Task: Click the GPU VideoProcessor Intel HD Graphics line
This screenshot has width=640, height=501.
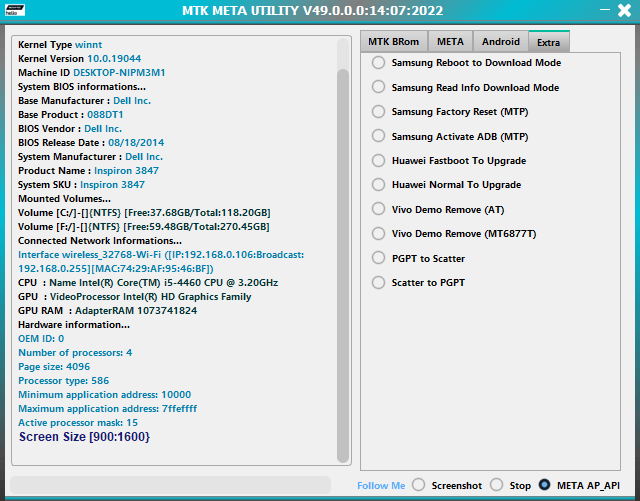Action: point(135,297)
